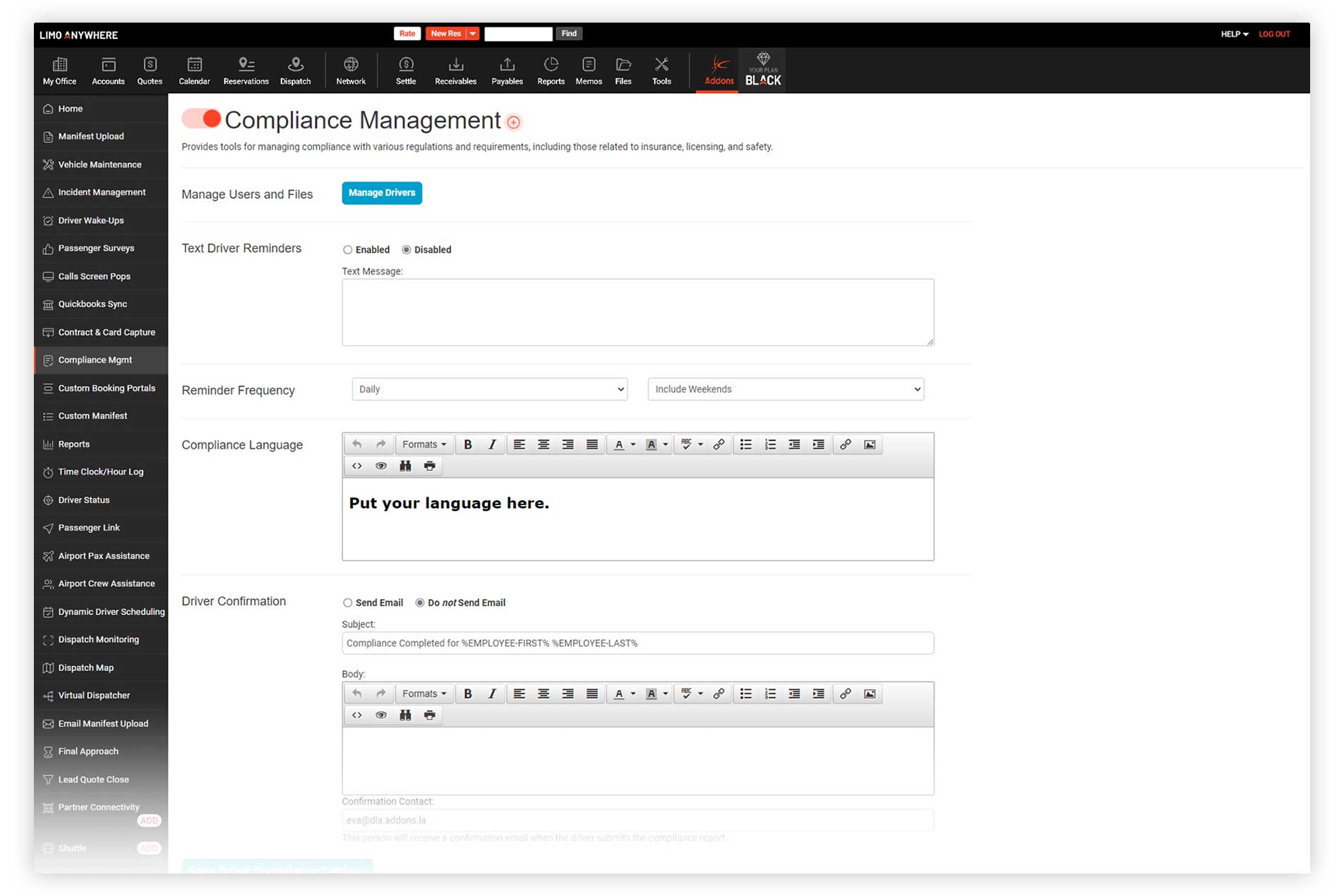Click the Manage Drivers button
Viewport: 1344px width, 896px height.
(382, 193)
